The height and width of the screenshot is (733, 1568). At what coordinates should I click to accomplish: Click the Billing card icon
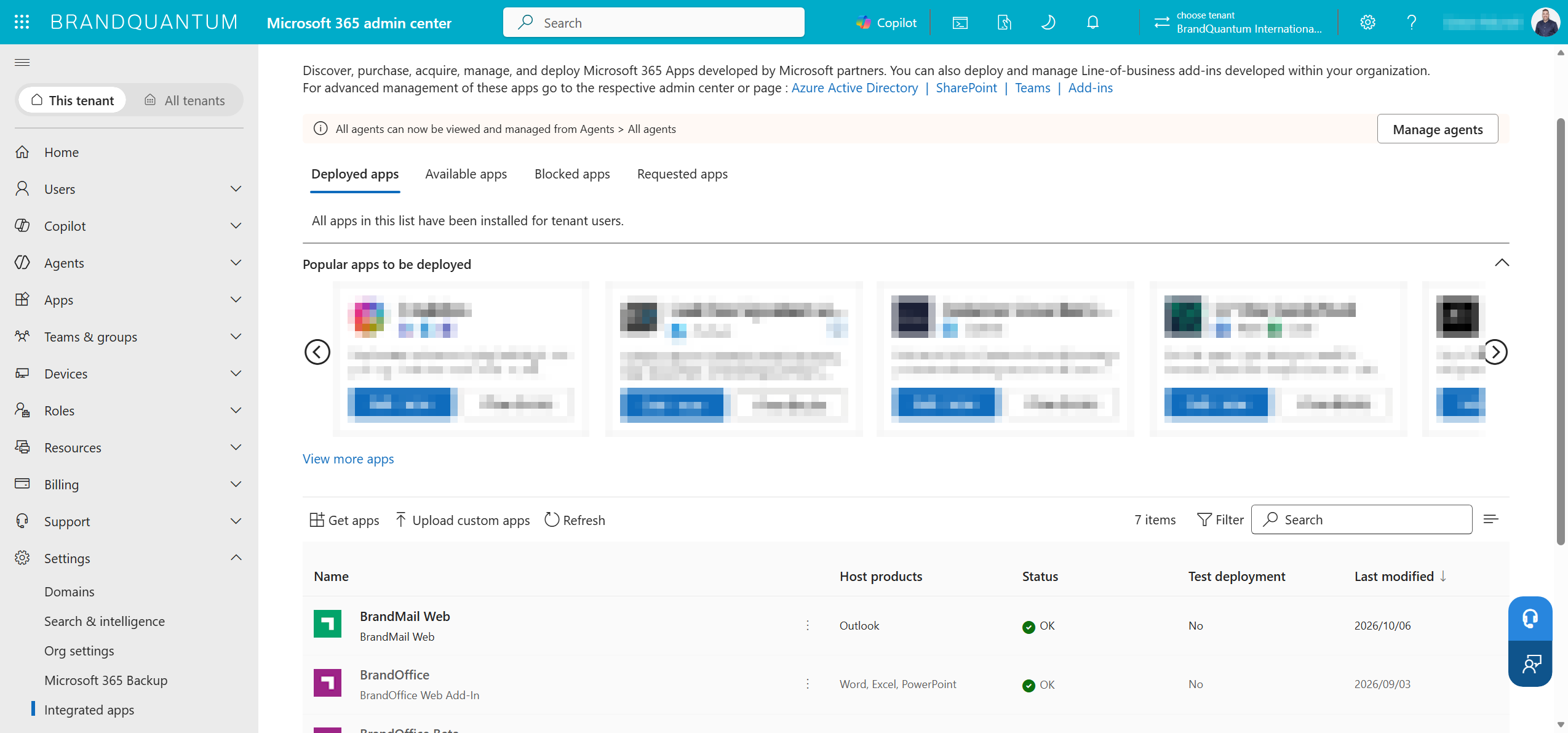click(22, 483)
